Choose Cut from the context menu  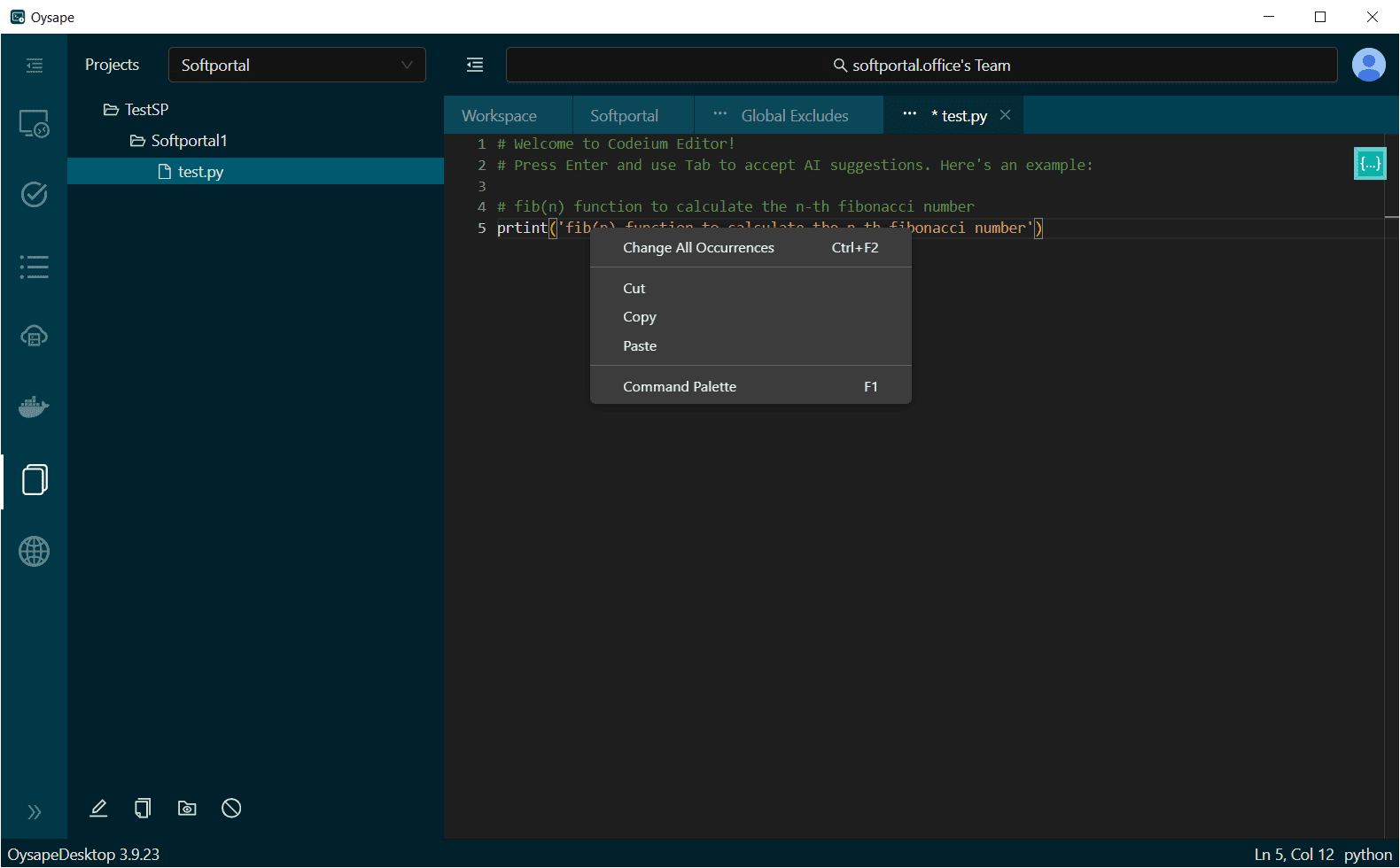[x=751, y=288]
